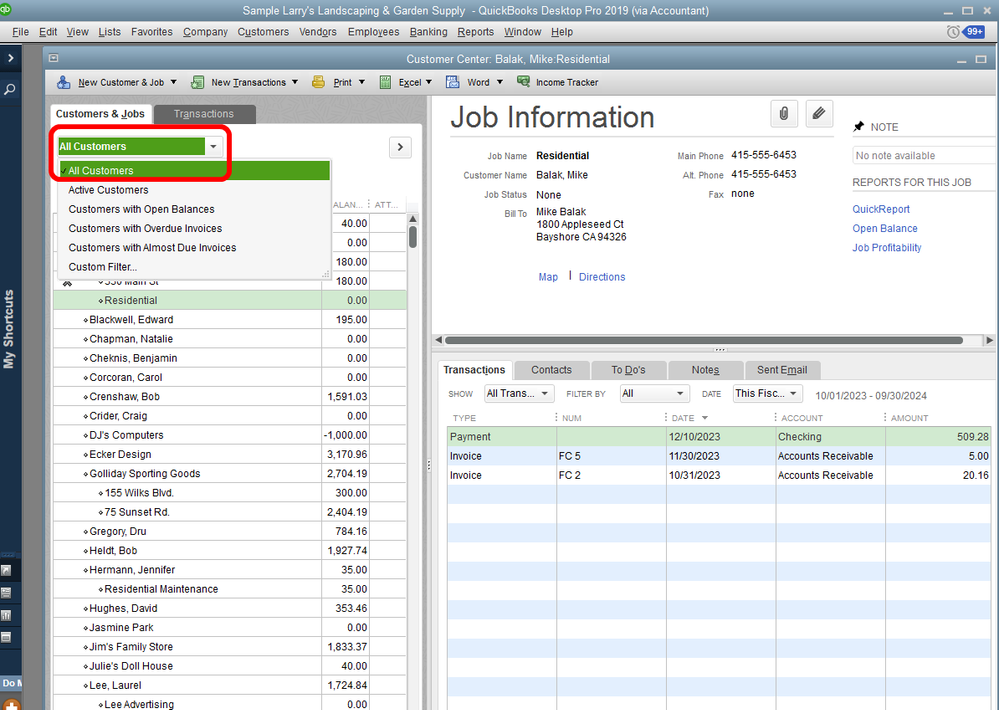Click the paperclip attach button
This screenshot has height=710, width=999.
pyautogui.click(x=784, y=114)
